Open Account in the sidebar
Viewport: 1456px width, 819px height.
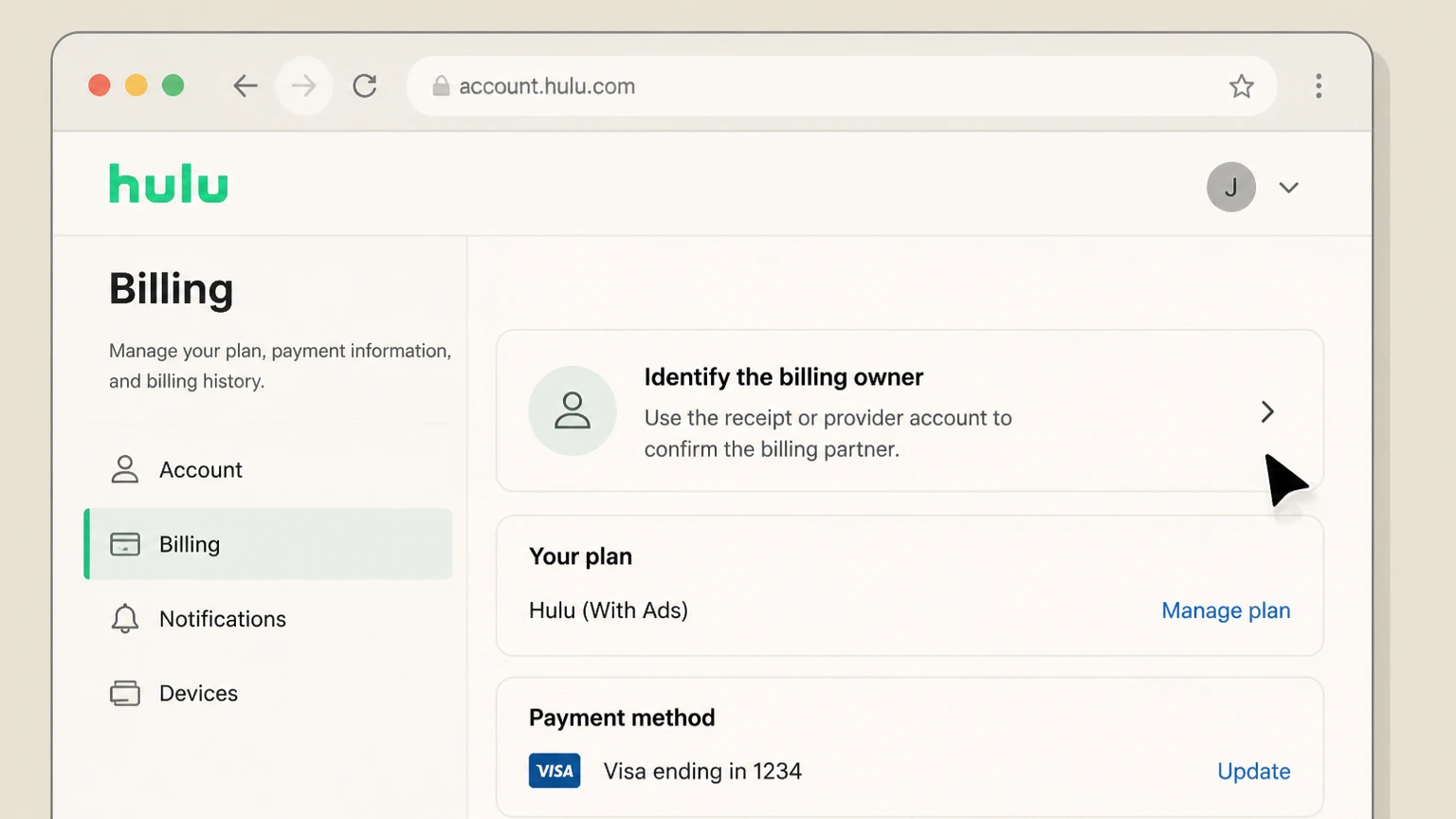268,469
